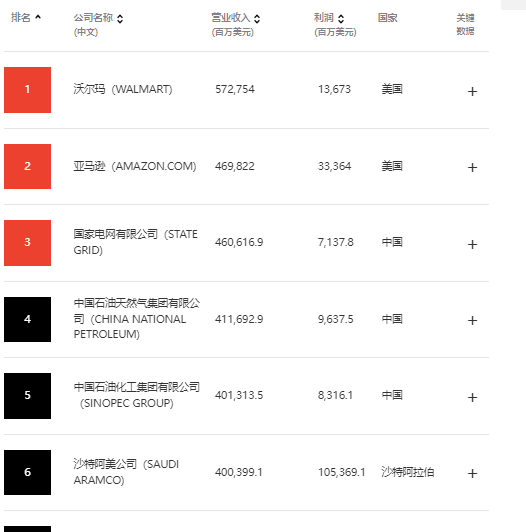526x532 pixels.
Task: Expand Saudi Aramco row plus icon
Action: (x=472, y=473)
